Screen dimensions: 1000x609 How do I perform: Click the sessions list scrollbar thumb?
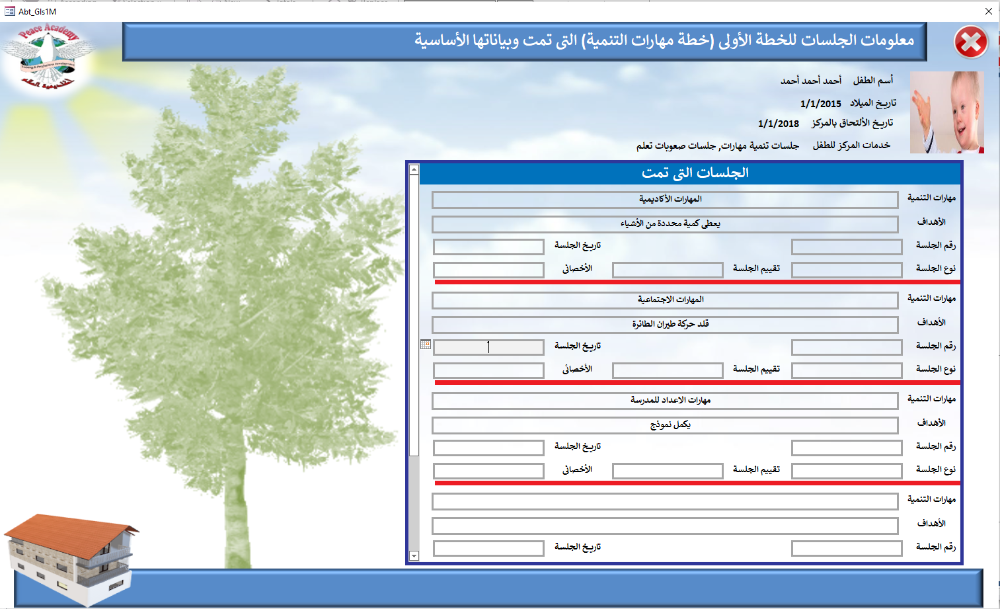click(x=414, y=316)
